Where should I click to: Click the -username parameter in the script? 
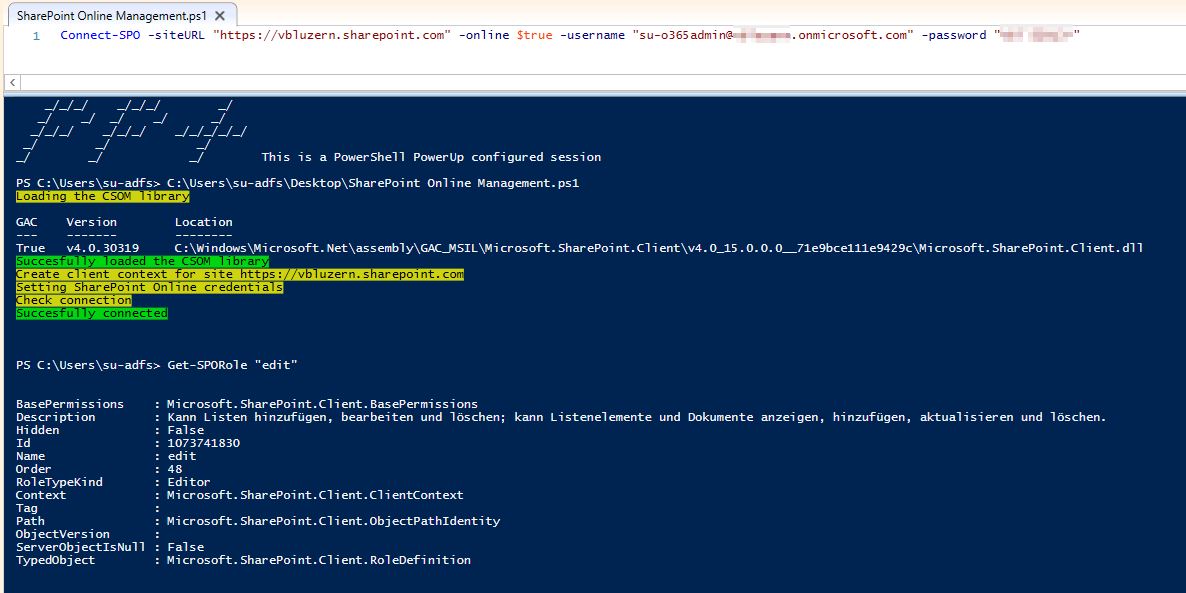[x=595, y=36]
